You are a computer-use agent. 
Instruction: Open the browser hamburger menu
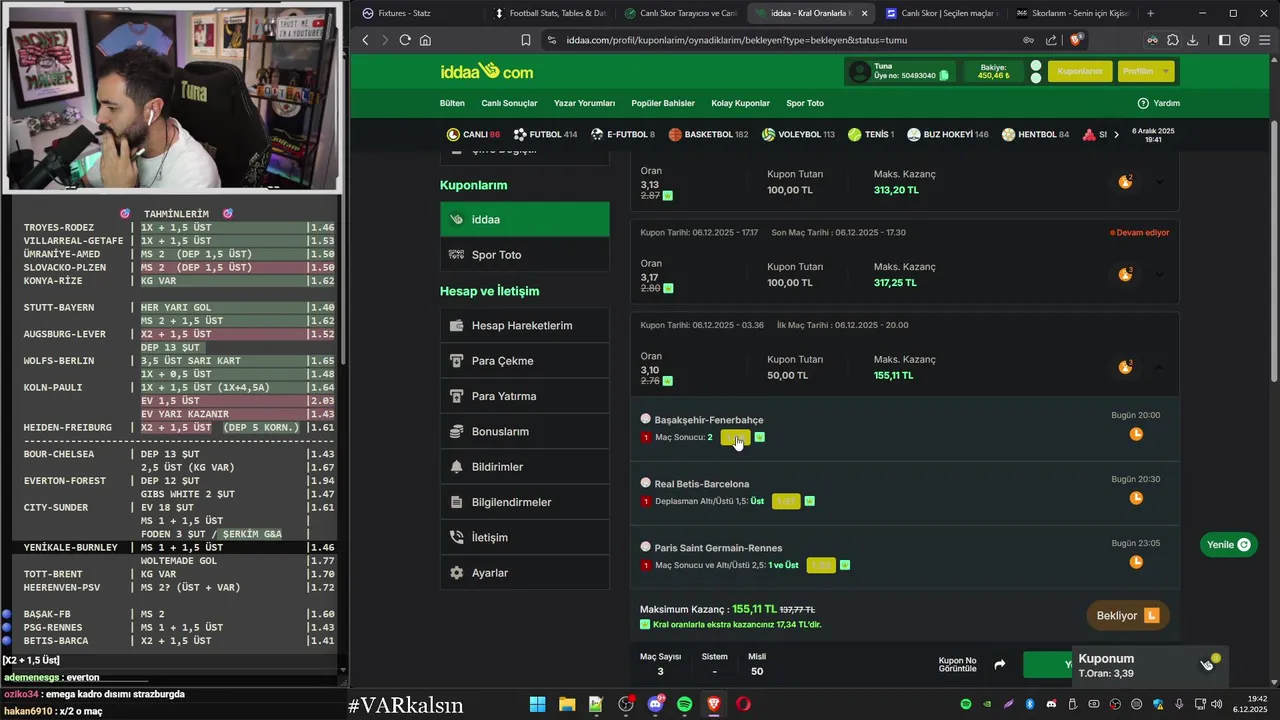pos(1264,40)
